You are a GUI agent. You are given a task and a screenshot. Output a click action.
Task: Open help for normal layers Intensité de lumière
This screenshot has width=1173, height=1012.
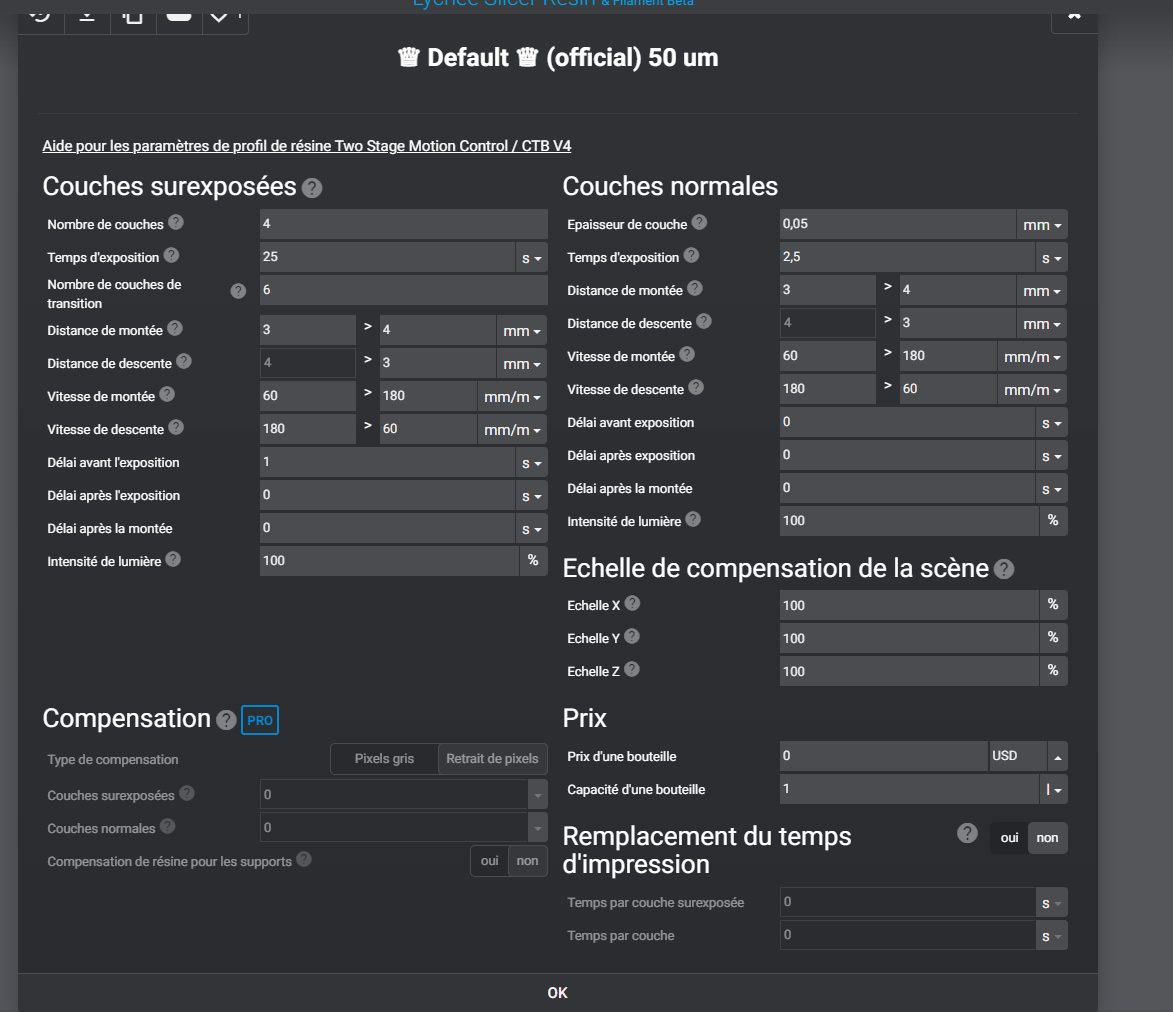click(693, 519)
